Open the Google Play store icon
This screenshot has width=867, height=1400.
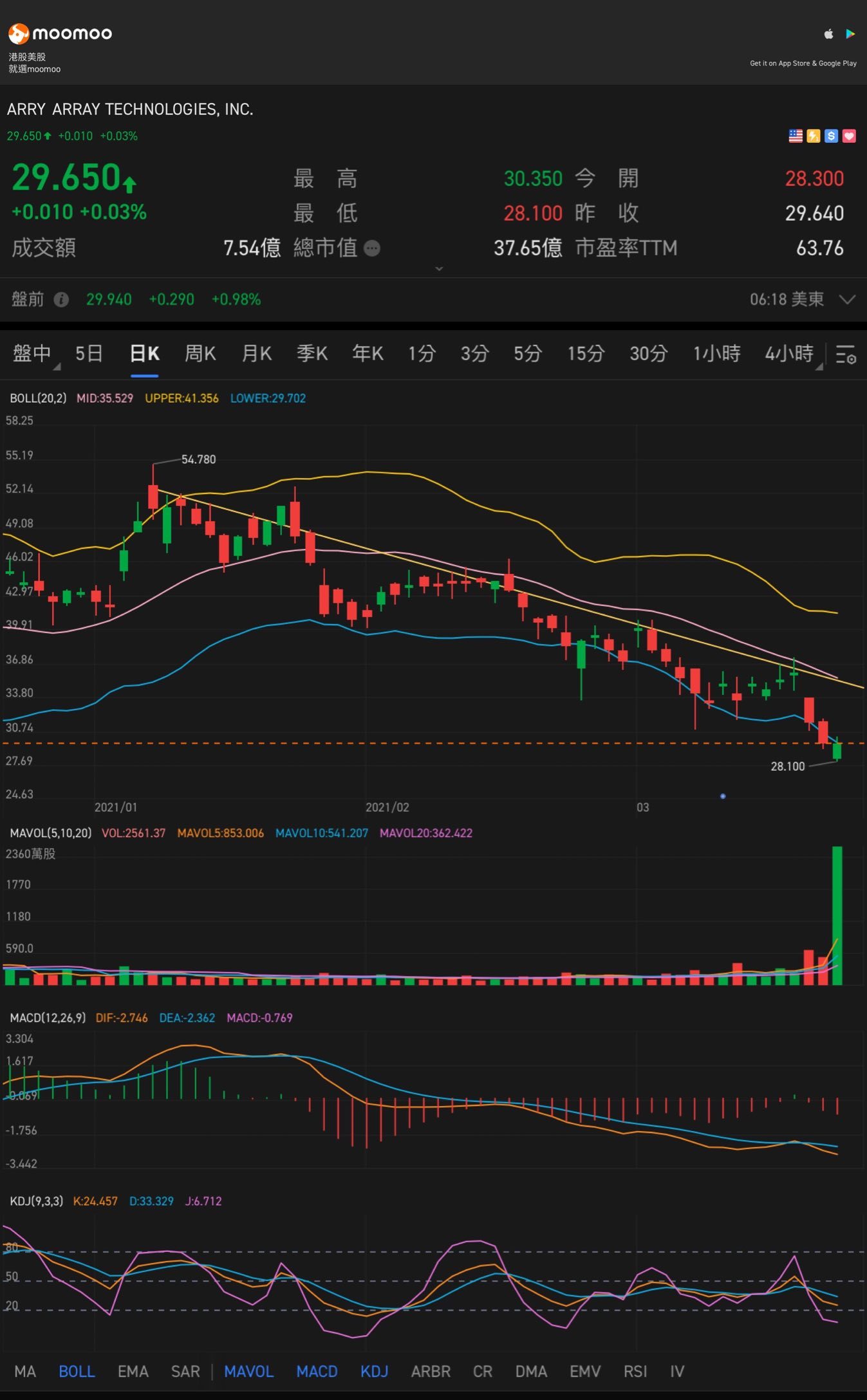(x=850, y=34)
